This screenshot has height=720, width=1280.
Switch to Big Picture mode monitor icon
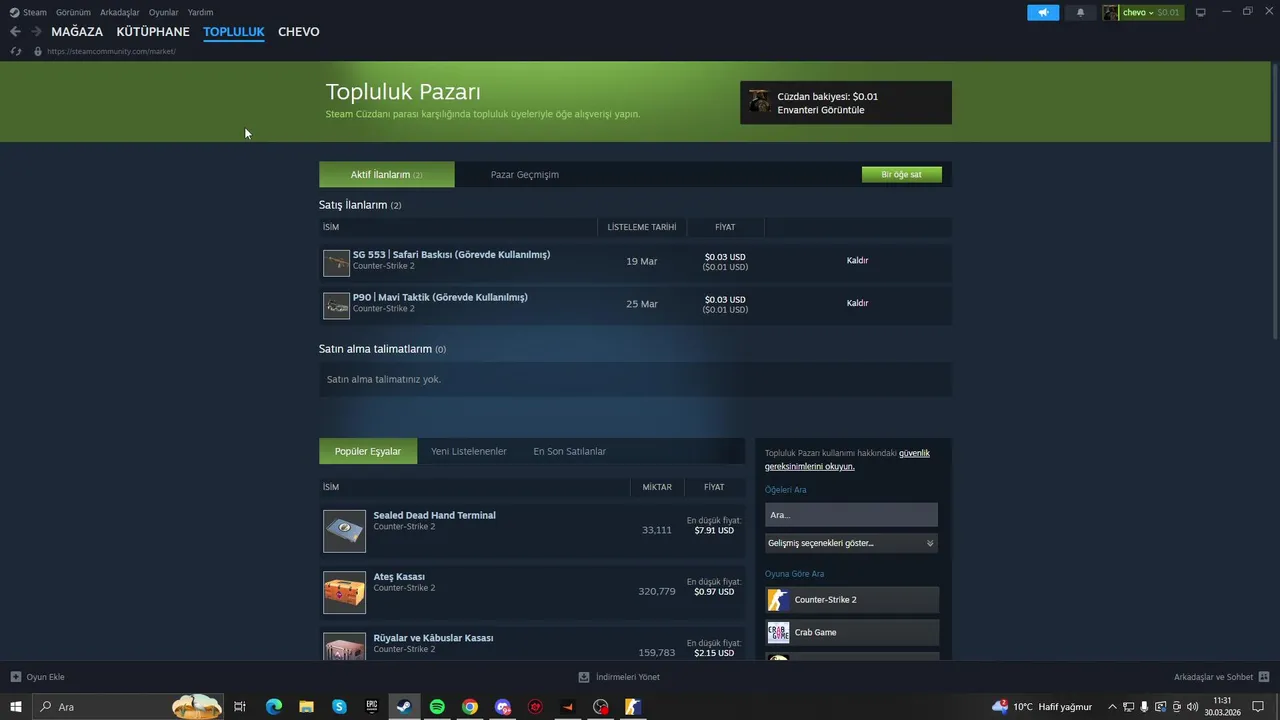pos(1201,12)
